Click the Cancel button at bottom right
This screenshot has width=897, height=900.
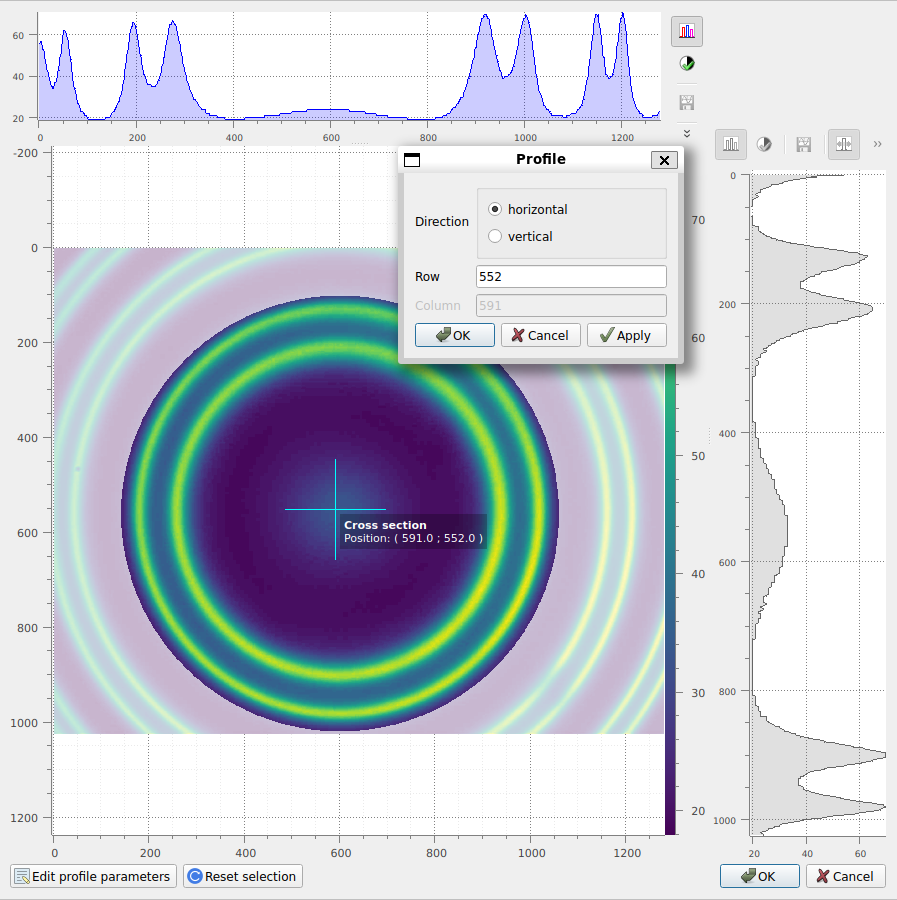[846, 876]
